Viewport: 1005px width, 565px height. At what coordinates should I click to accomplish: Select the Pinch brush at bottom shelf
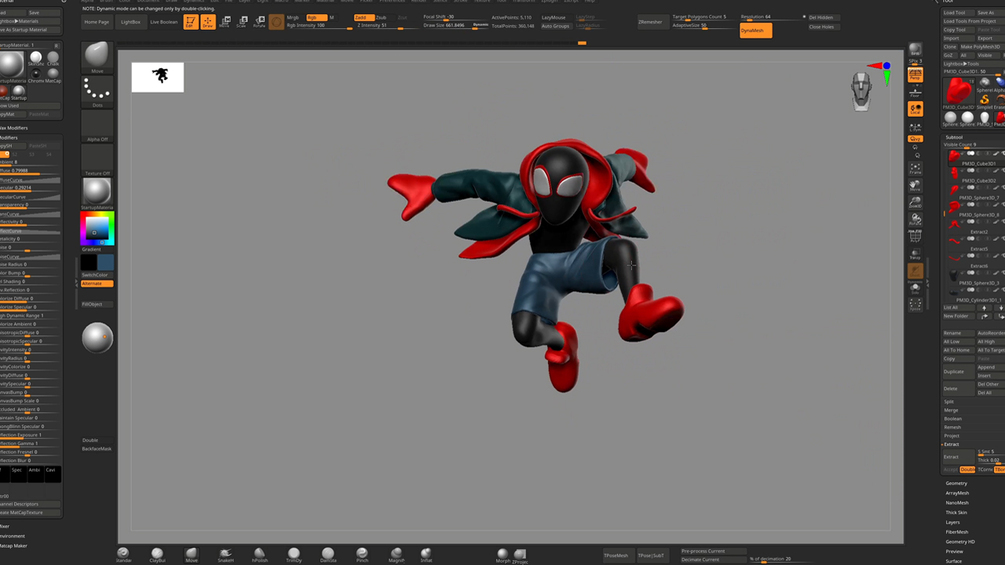click(x=362, y=554)
